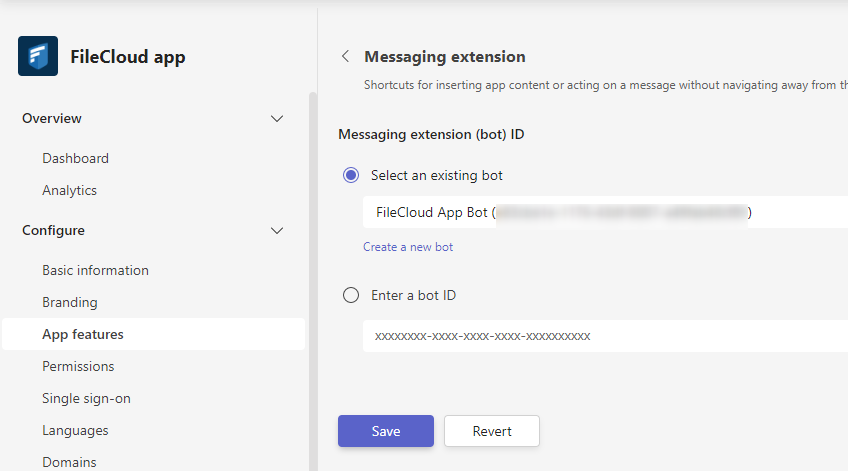Go back using the left chevron arrow
This screenshot has height=471, width=848.
[346, 57]
